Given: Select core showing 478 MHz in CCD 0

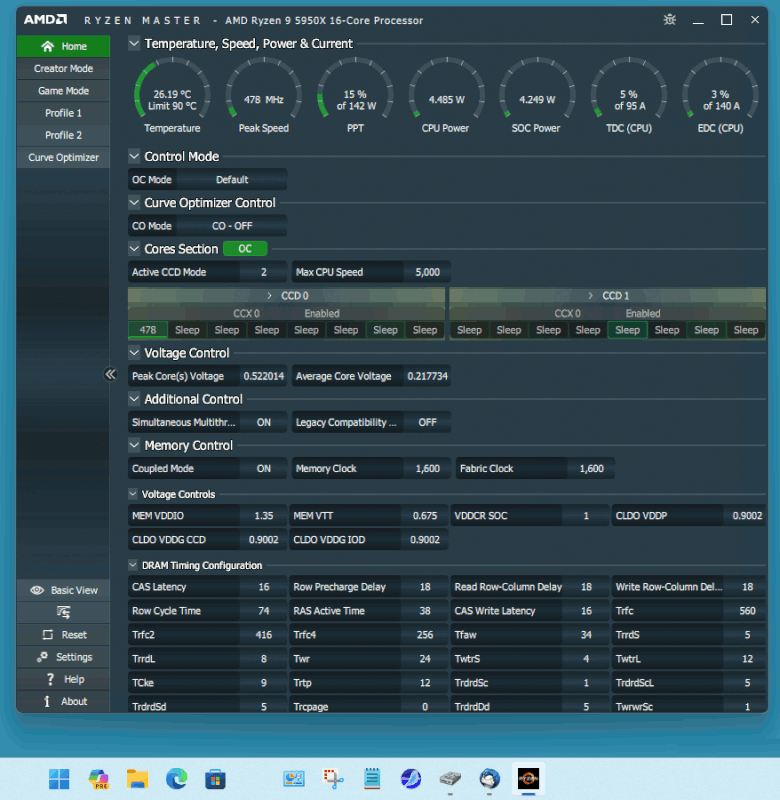Looking at the screenshot, I should coord(148,330).
